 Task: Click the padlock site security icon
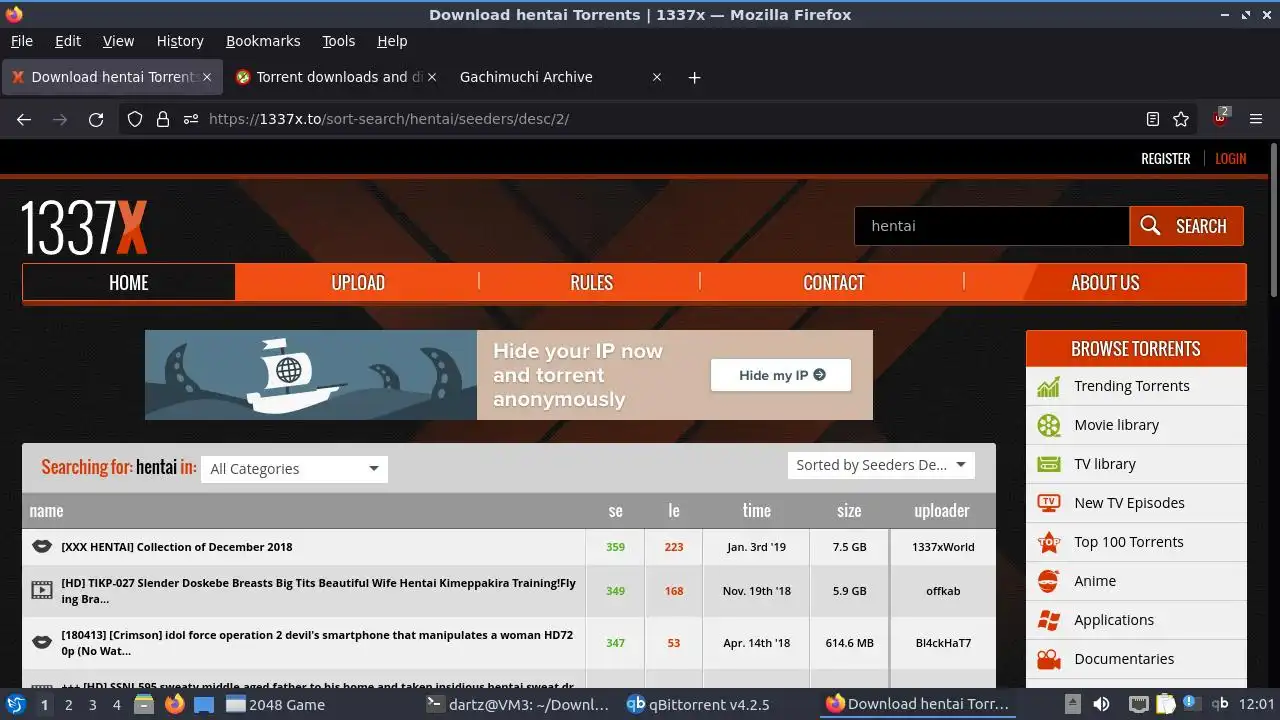point(163,119)
